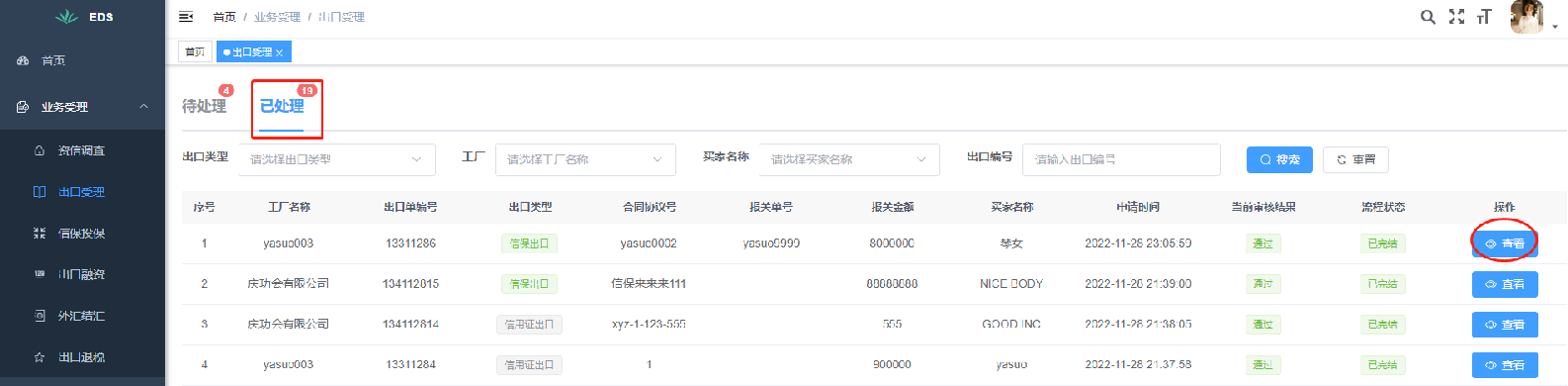Viewport: 1568px width, 386px height.
Task: Collapse the 业务受理 sidebar group
Action: coord(82,107)
